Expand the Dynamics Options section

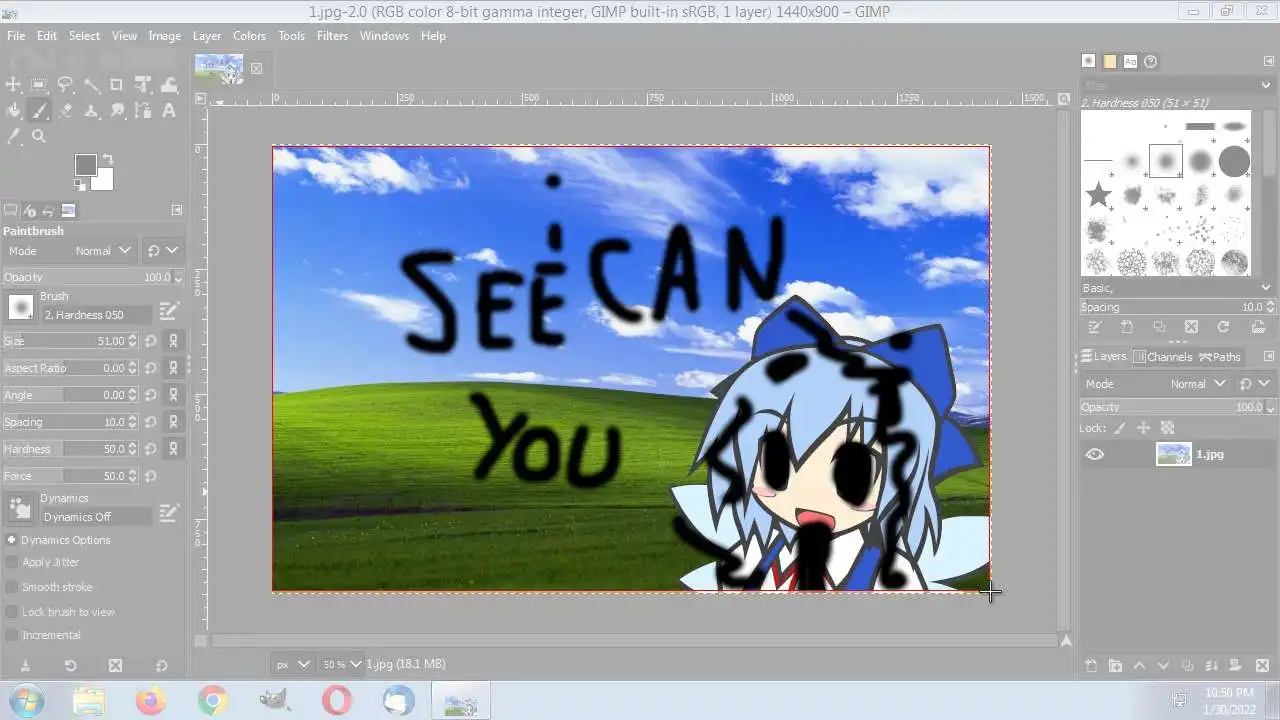click(12, 540)
